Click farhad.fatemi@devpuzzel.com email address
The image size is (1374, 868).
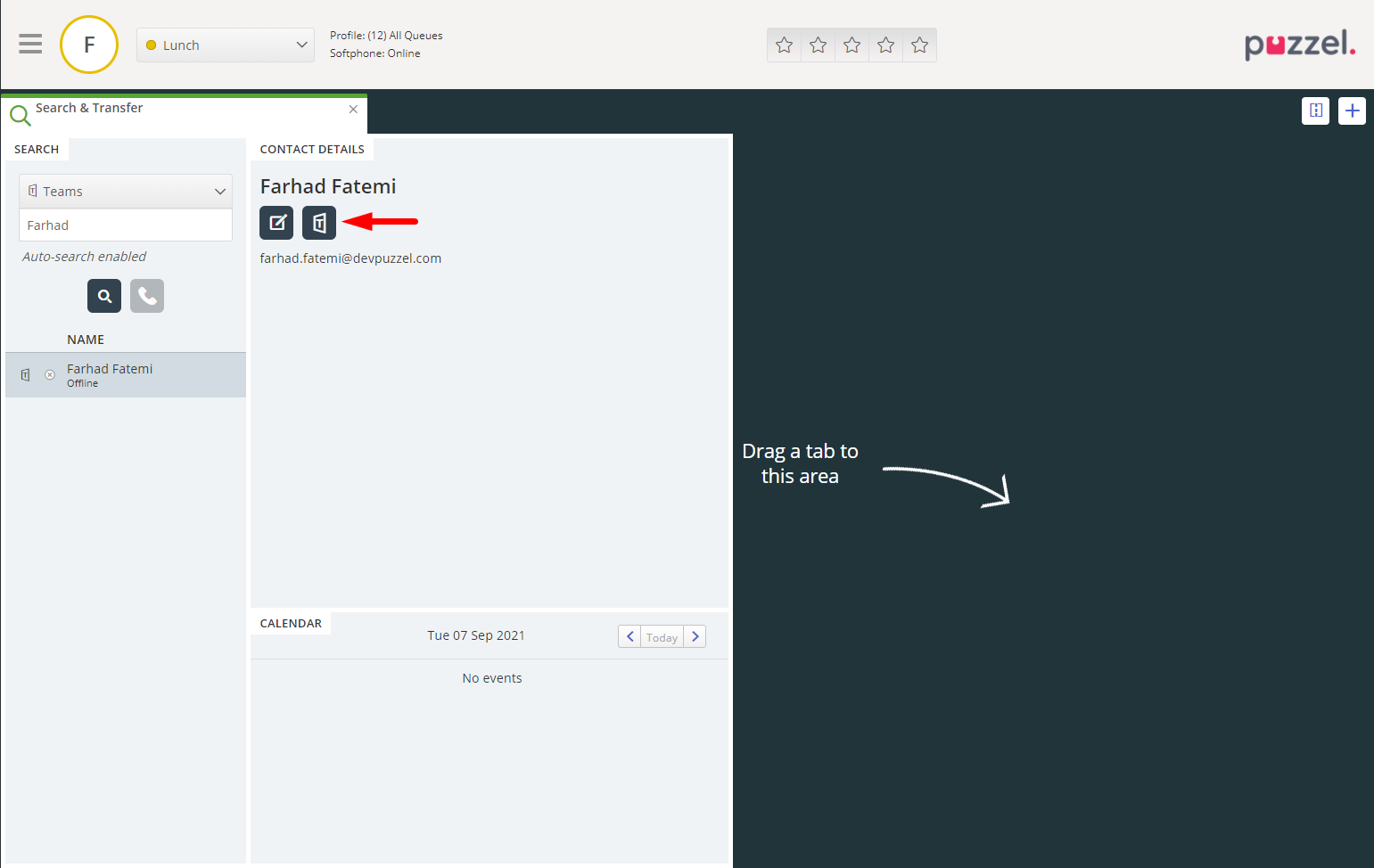click(x=350, y=258)
